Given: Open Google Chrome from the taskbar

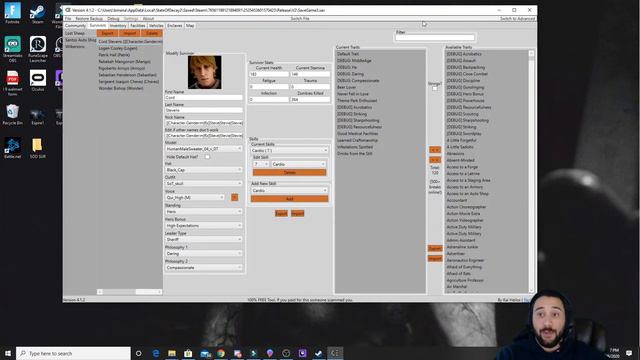Looking at the screenshot, I should click(x=221, y=353).
